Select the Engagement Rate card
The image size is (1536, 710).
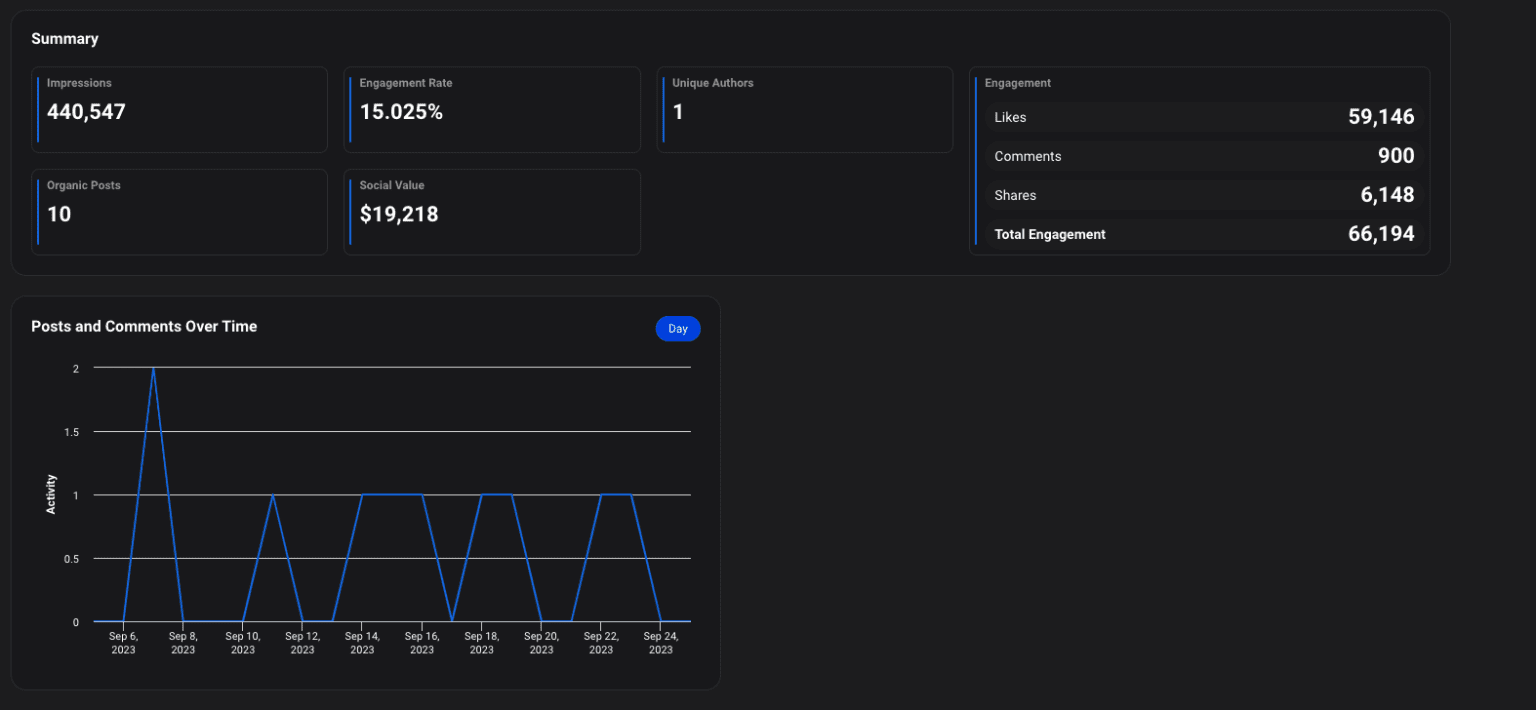pyautogui.click(x=491, y=110)
